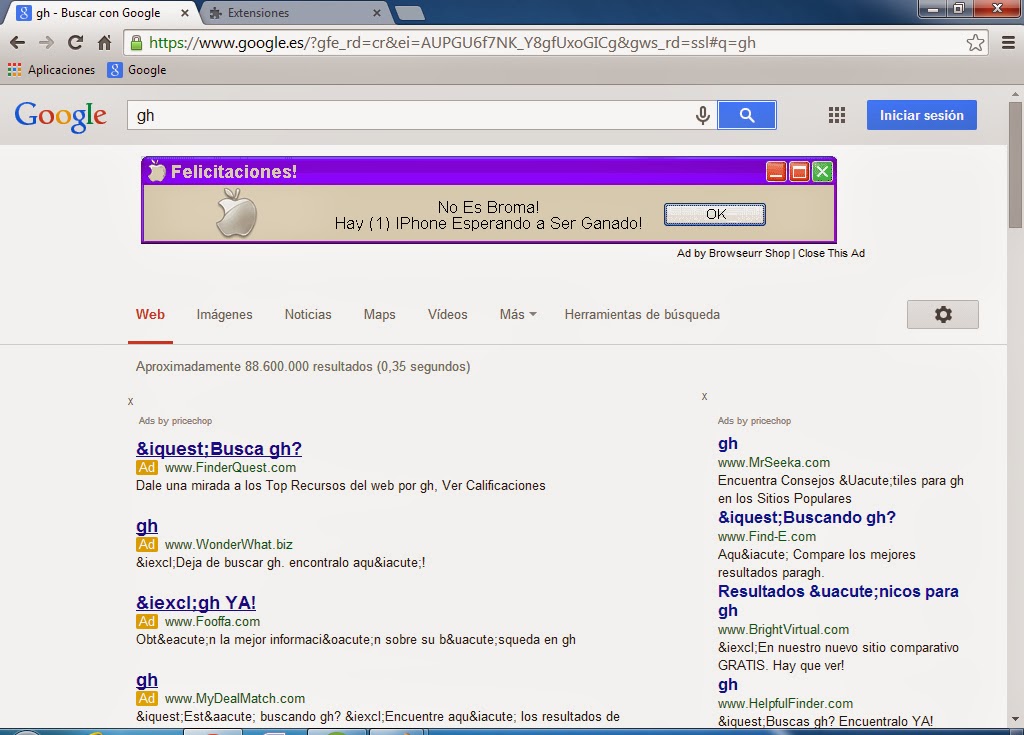Click the www.Fooffa.com URL text

212,622
